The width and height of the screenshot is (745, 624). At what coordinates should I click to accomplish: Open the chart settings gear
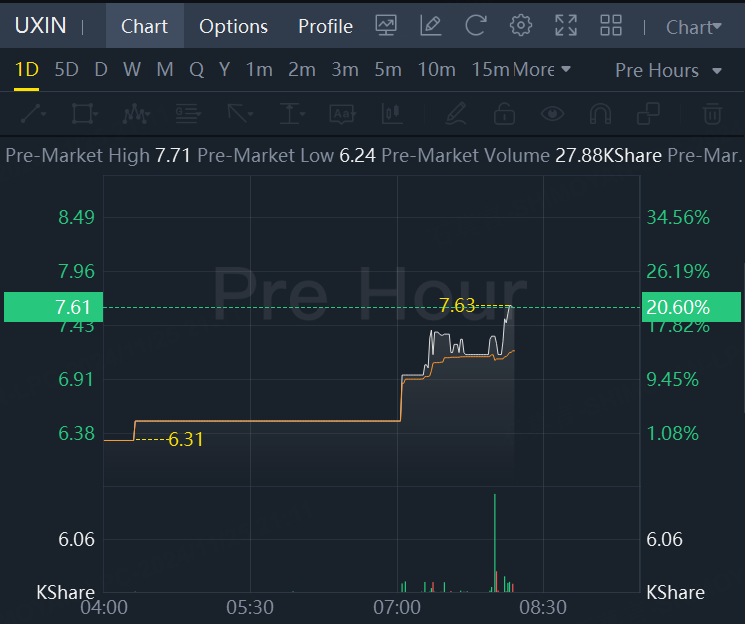click(x=520, y=26)
